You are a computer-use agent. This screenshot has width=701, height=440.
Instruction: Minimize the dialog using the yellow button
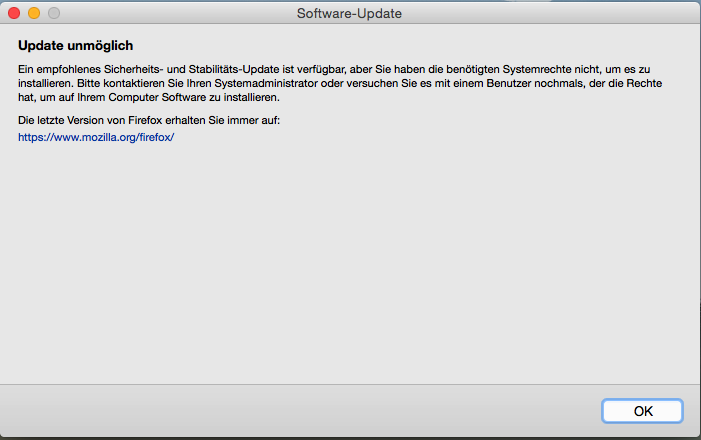tap(34, 13)
